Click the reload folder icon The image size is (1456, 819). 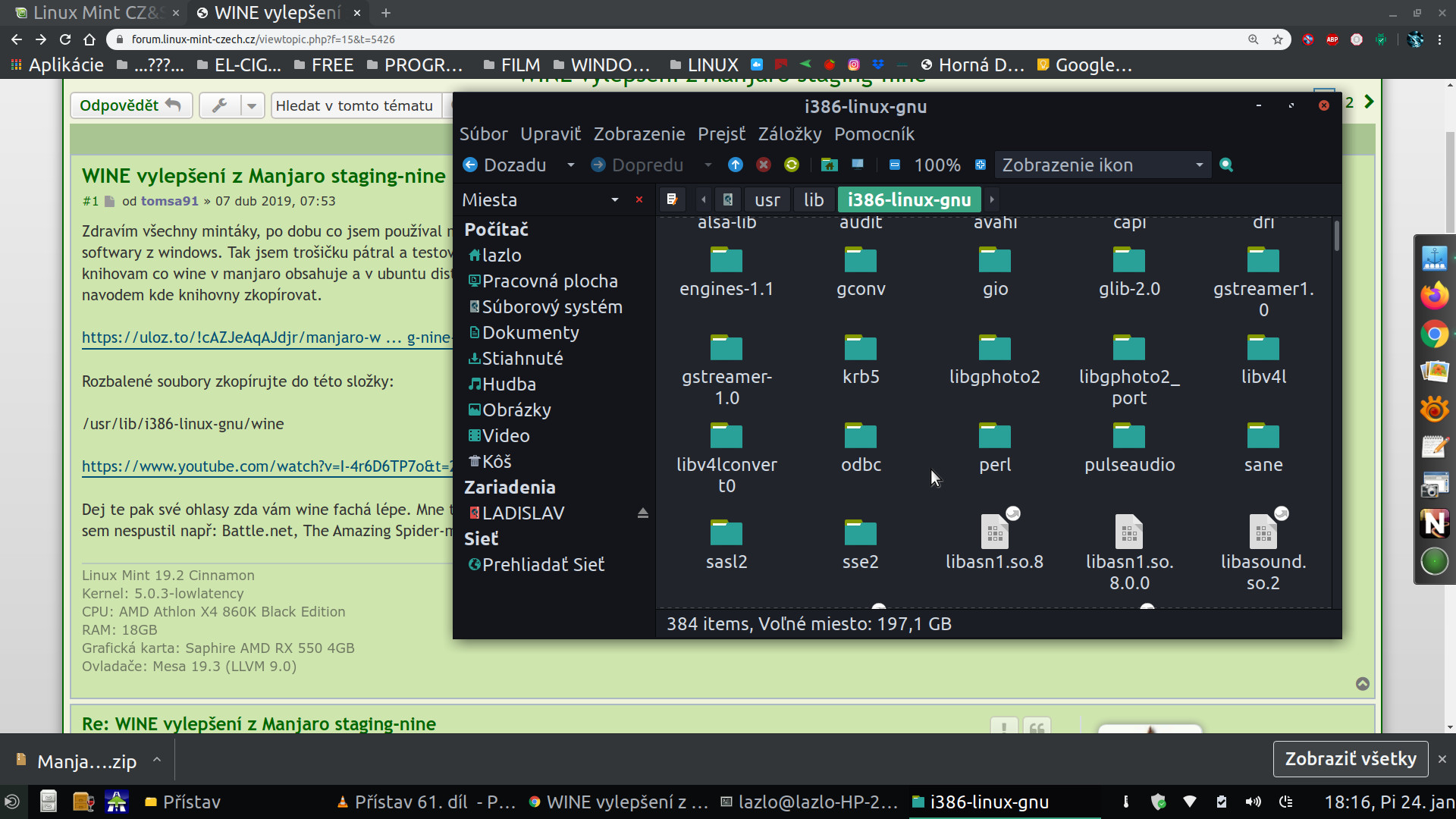792,165
